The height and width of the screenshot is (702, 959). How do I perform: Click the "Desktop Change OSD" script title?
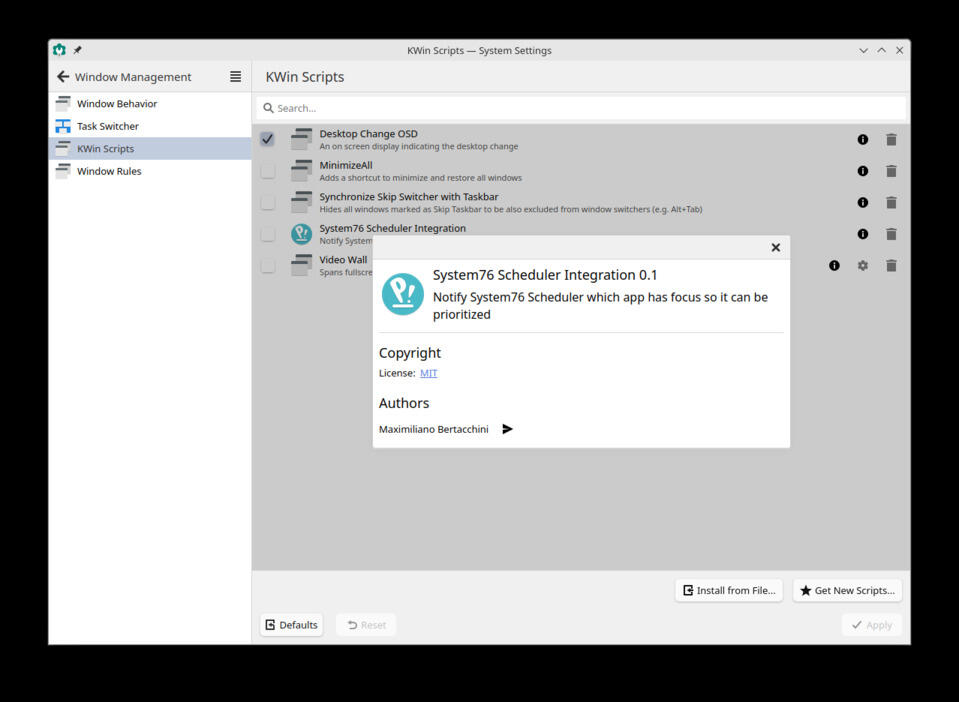point(368,133)
